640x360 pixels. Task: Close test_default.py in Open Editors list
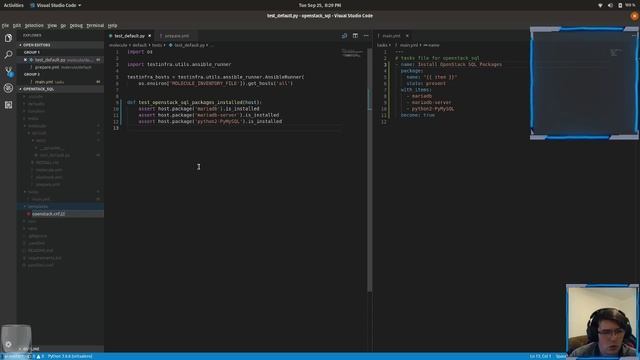(x=25, y=60)
